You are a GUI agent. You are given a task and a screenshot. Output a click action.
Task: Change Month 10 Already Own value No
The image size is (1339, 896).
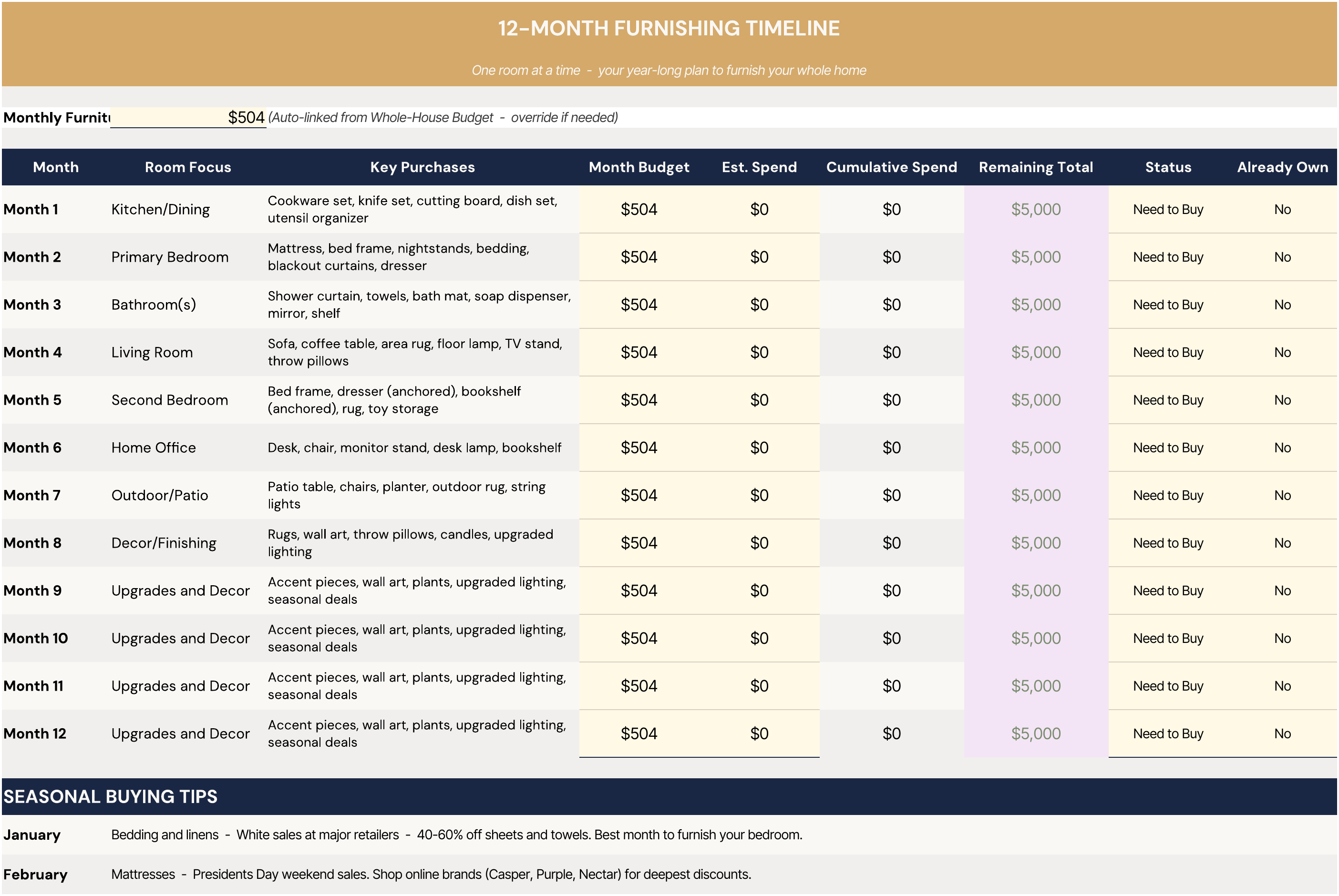pyautogui.click(x=1282, y=638)
